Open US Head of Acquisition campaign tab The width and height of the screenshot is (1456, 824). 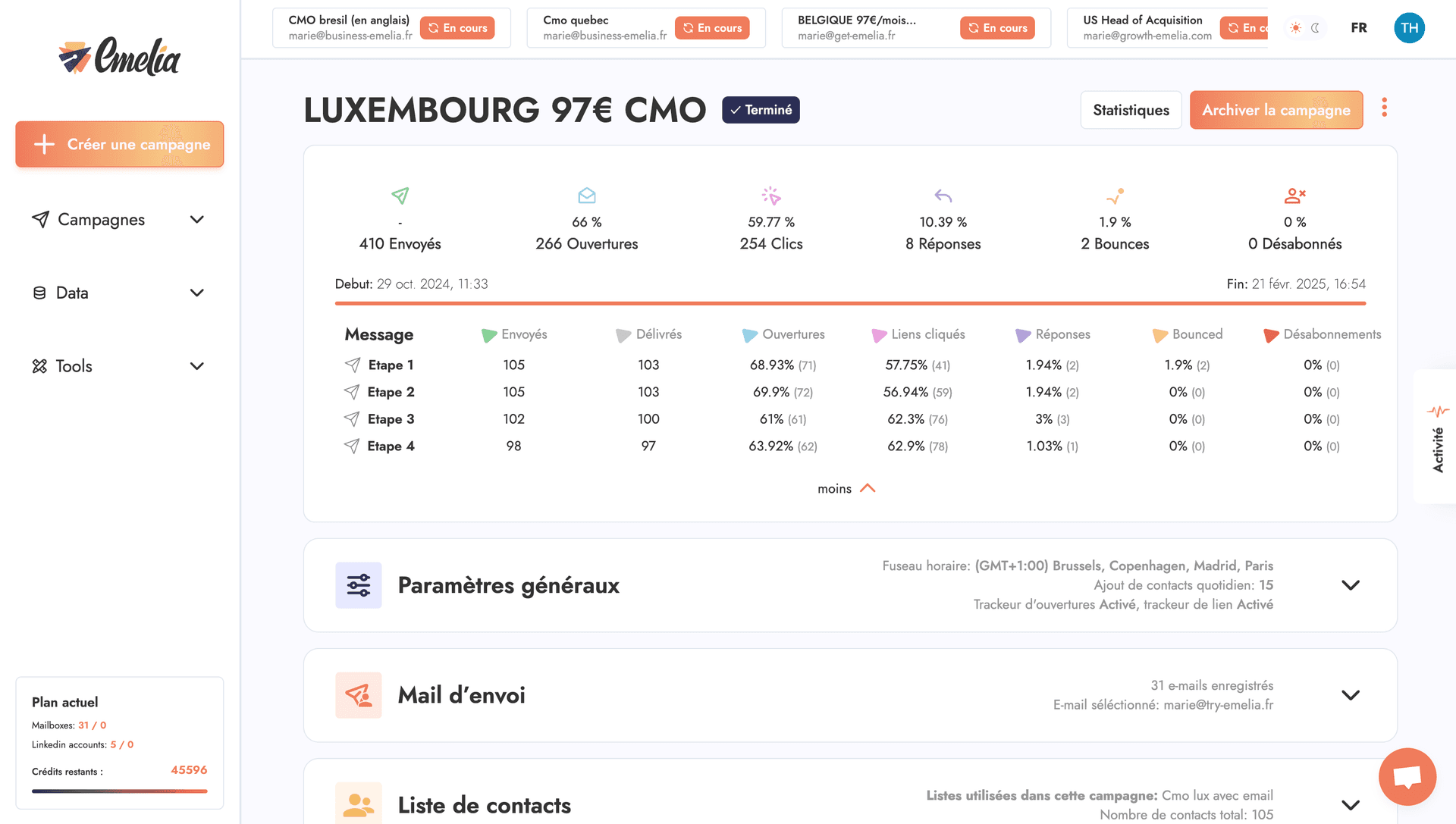coord(1168,28)
